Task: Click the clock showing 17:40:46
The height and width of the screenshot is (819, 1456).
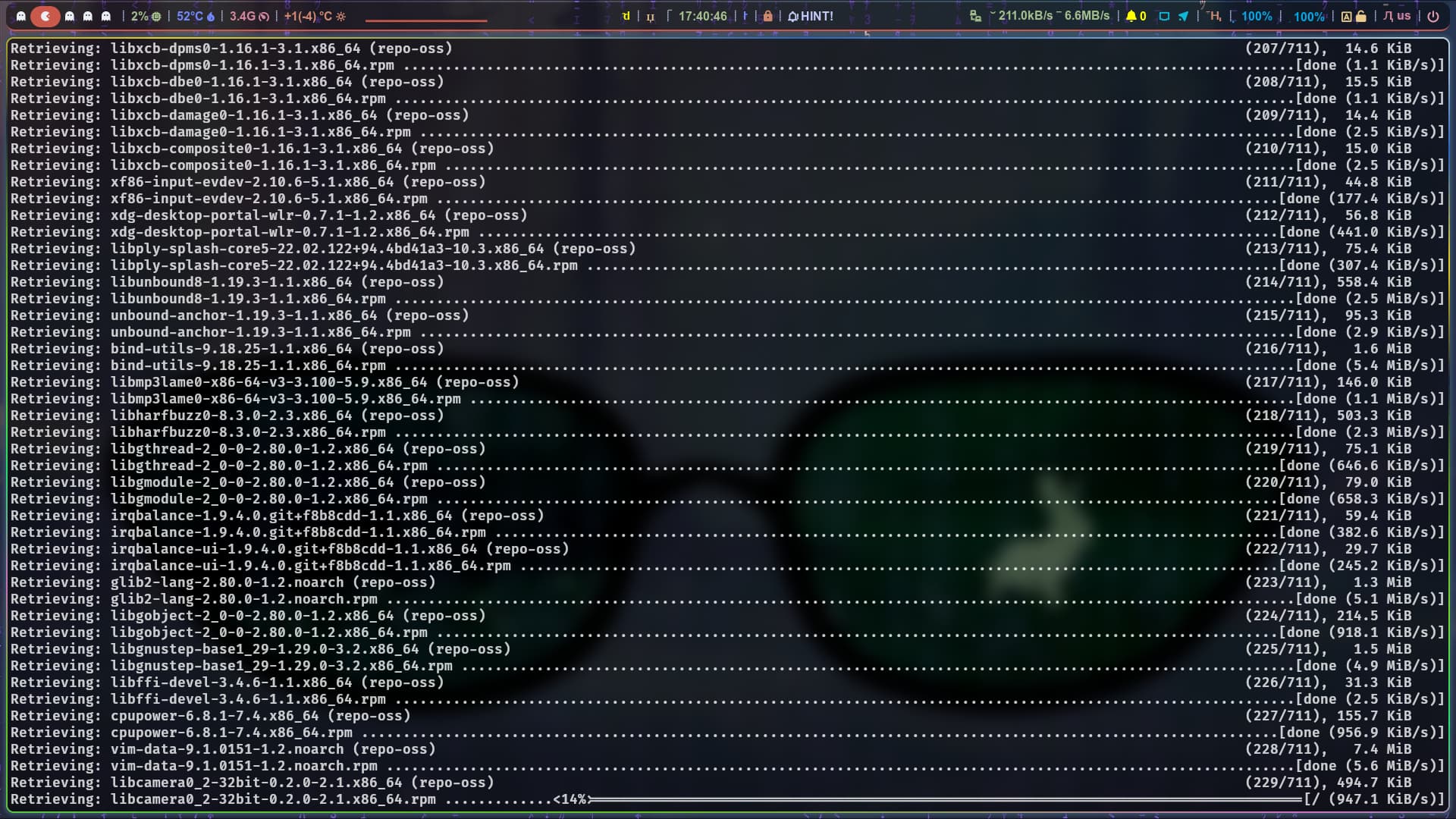Action: pos(701,16)
